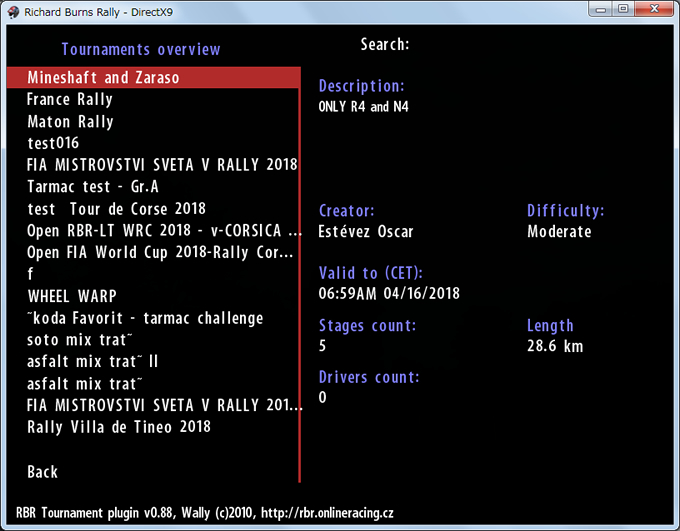This screenshot has width=680, height=531.
Task: Pick the Tarmac test - Gr.A tournament
Action: point(93,187)
